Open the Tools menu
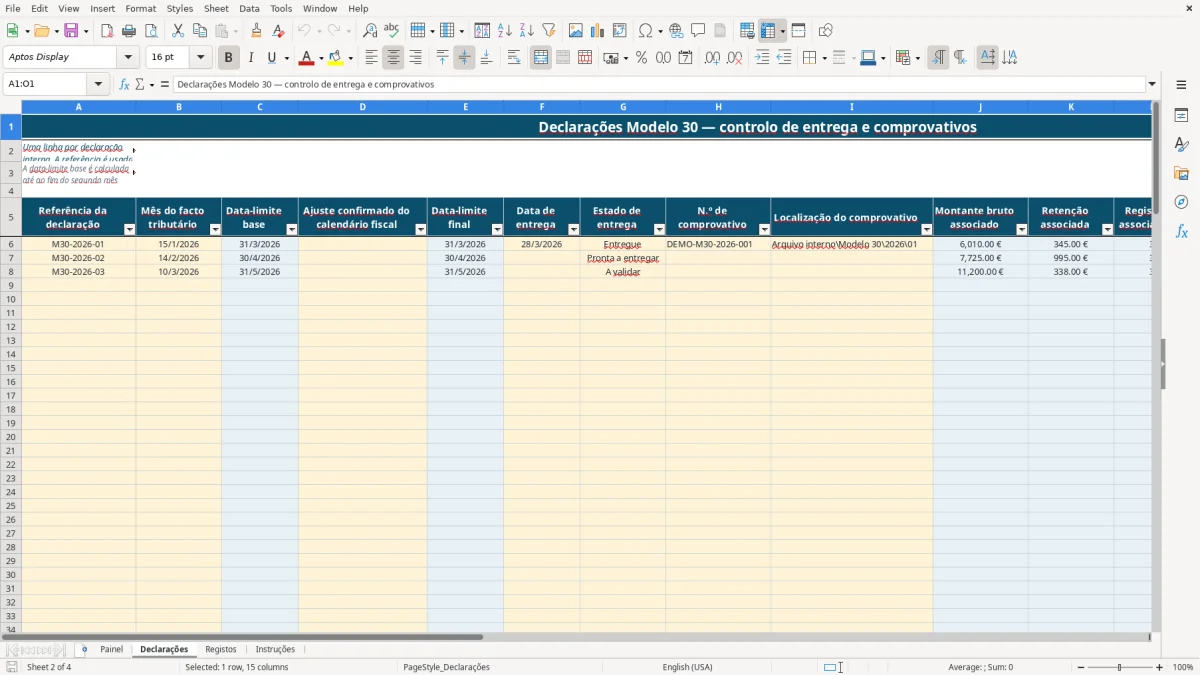The height and width of the screenshot is (675, 1200). pos(281,8)
